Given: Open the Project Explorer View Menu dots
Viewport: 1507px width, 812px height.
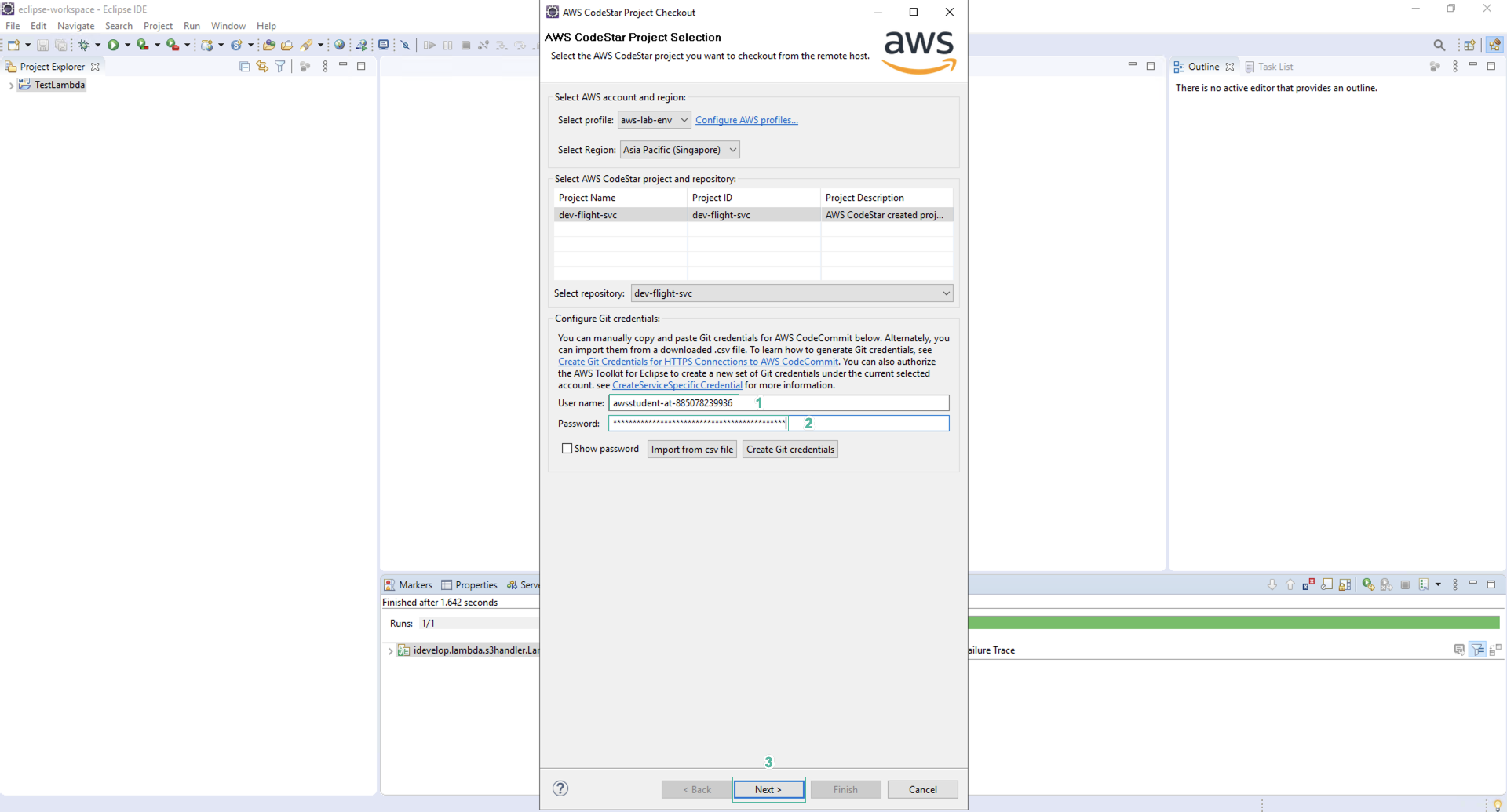Looking at the screenshot, I should tap(325, 67).
